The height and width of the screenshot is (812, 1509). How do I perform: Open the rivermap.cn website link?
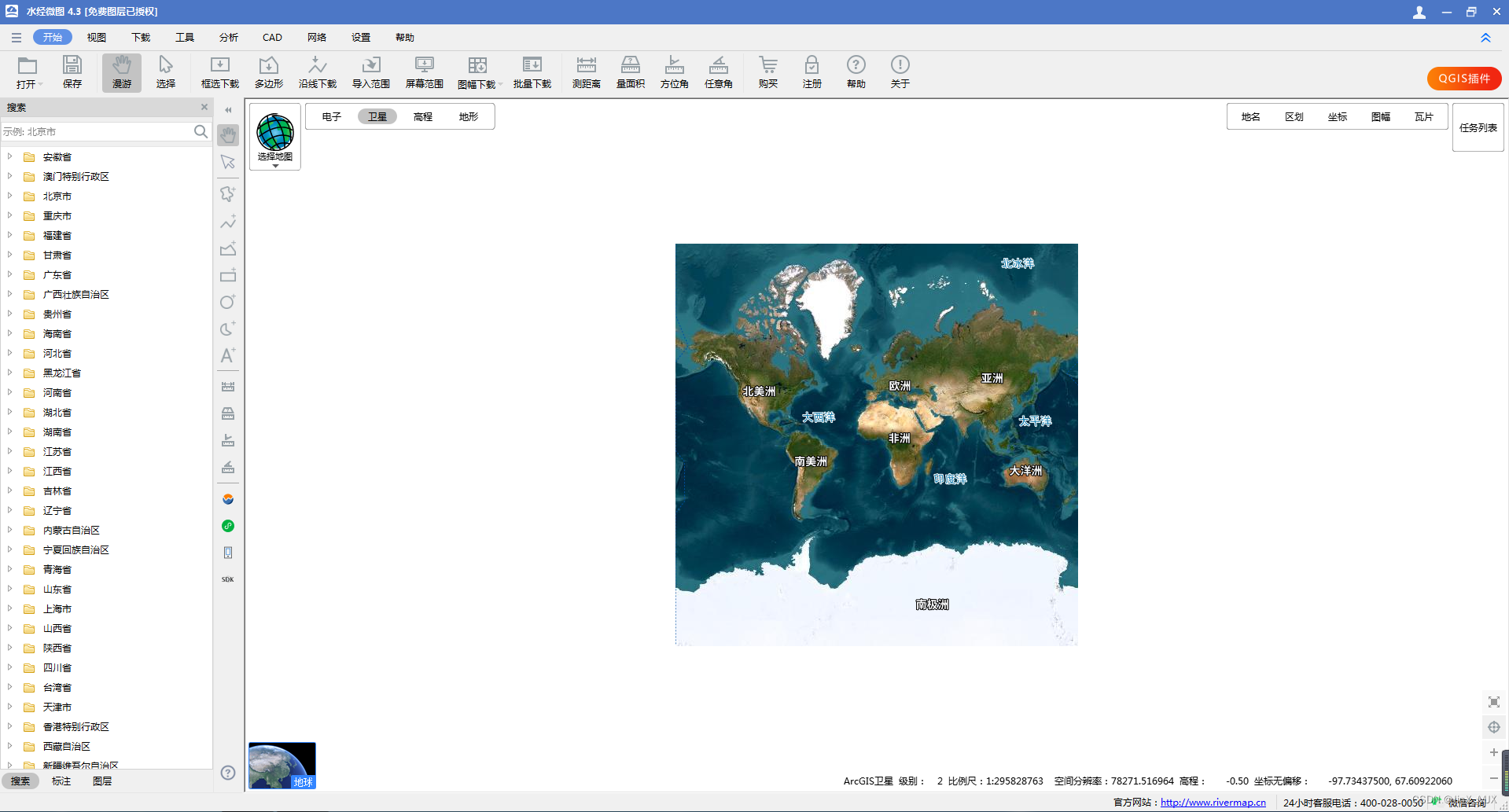pos(1213,803)
